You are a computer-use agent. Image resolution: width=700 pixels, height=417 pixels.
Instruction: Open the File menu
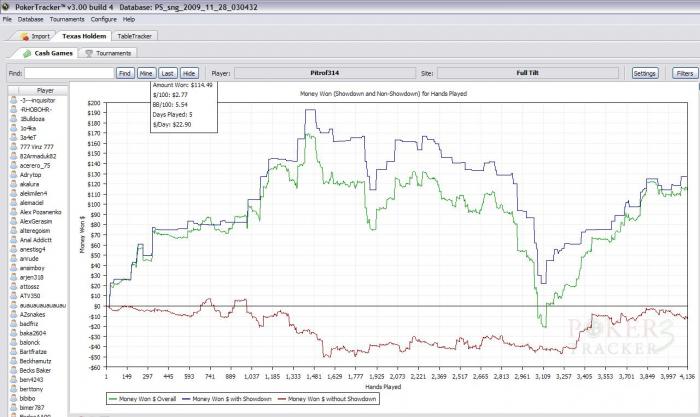7,20
